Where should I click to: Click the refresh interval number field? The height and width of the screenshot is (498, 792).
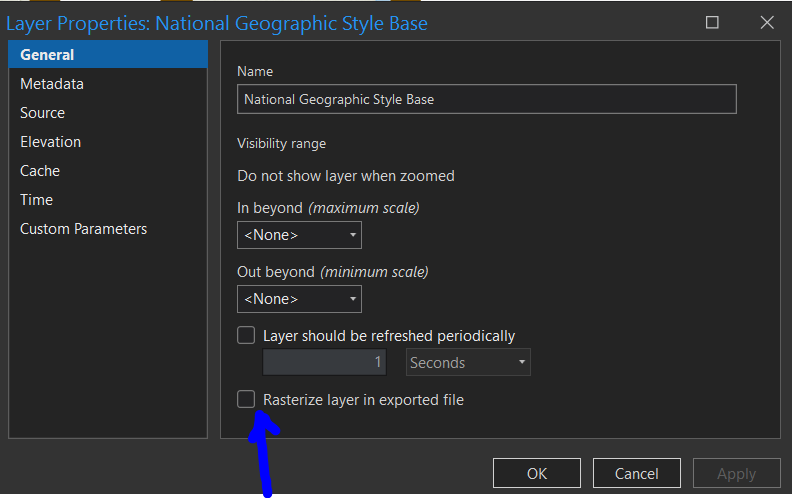pos(324,362)
